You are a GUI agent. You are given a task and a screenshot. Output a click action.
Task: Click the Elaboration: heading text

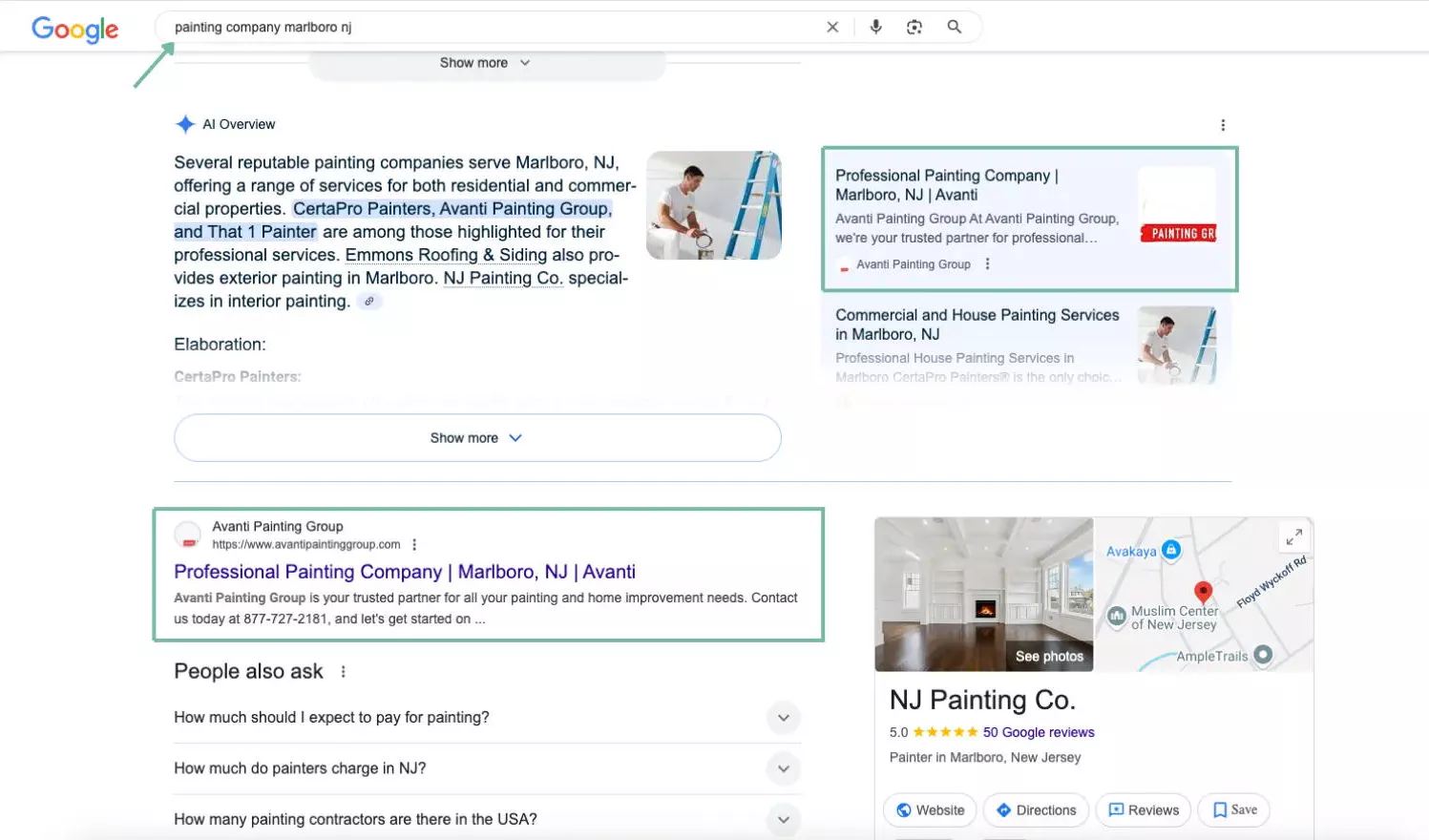(x=220, y=345)
